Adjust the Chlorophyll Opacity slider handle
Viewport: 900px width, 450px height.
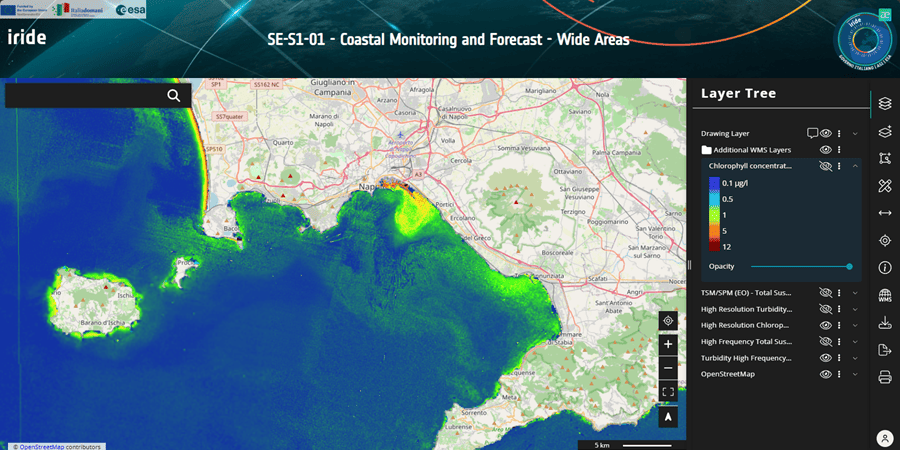tap(849, 266)
